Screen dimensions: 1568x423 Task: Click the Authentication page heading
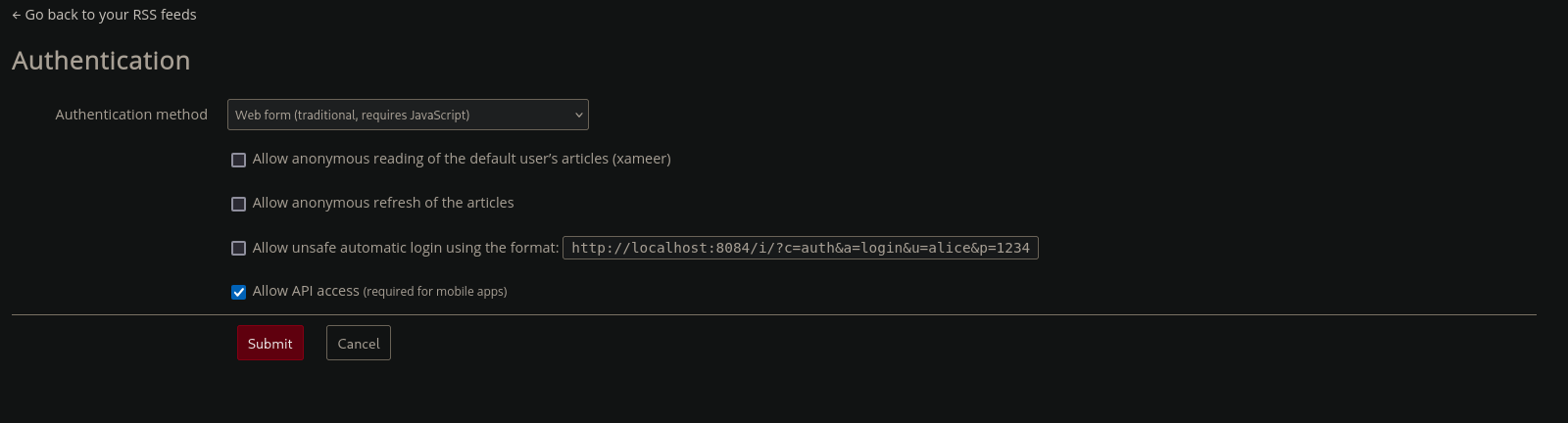click(x=101, y=61)
